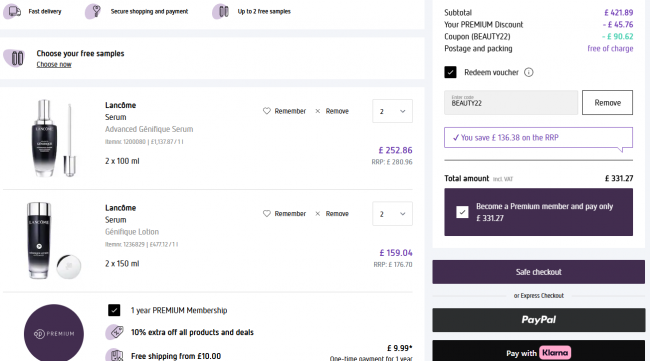Click the heart icon for Génifique Lotion
Screen dimensions: 650x361
pyautogui.click(x=267, y=213)
